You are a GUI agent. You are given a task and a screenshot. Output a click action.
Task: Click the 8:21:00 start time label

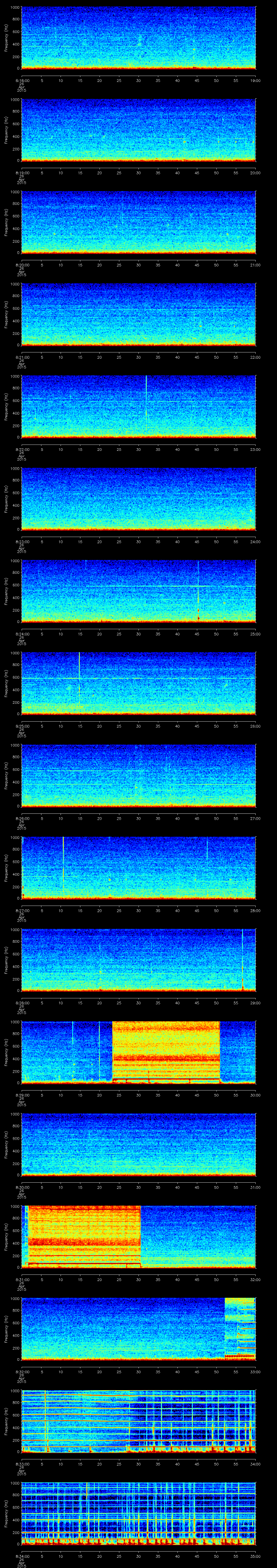pyautogui.click(x=22, y=357)
